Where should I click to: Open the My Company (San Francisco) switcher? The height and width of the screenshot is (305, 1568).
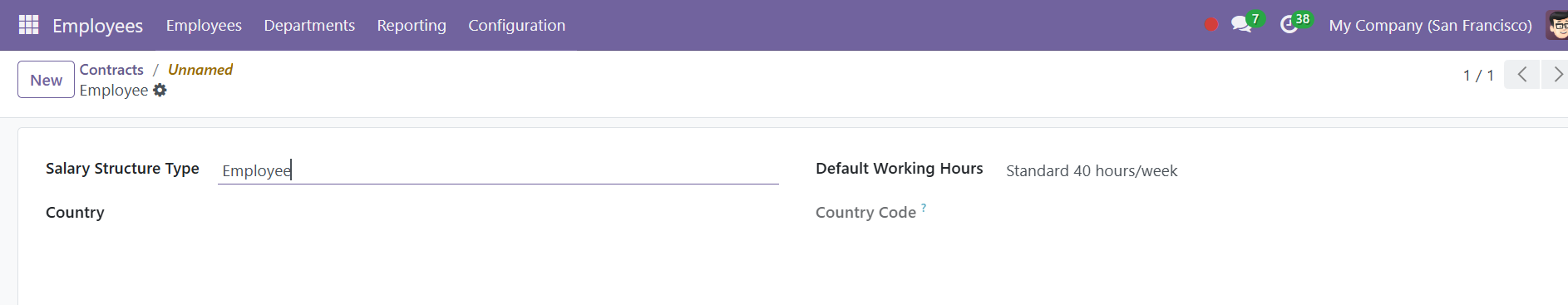(1430, 25)
